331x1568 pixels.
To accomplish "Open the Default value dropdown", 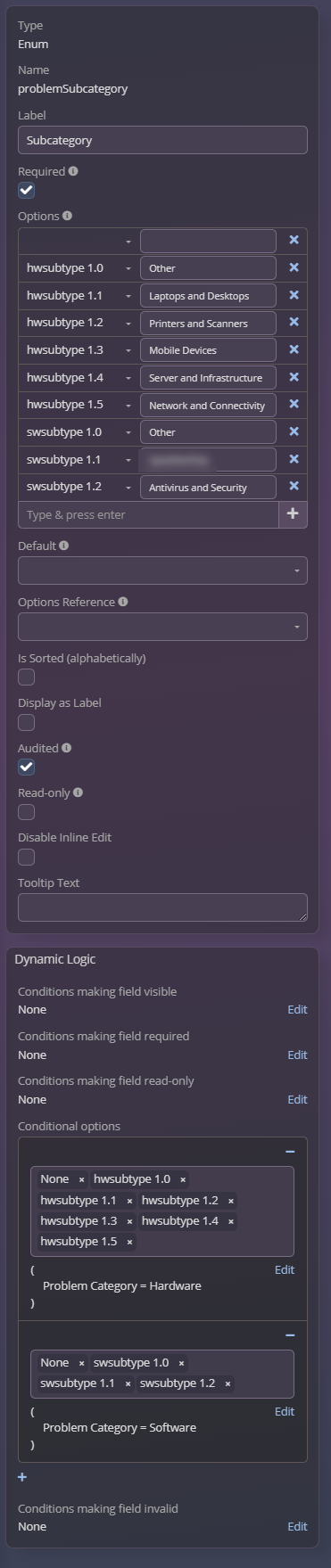I will (162, 571).
